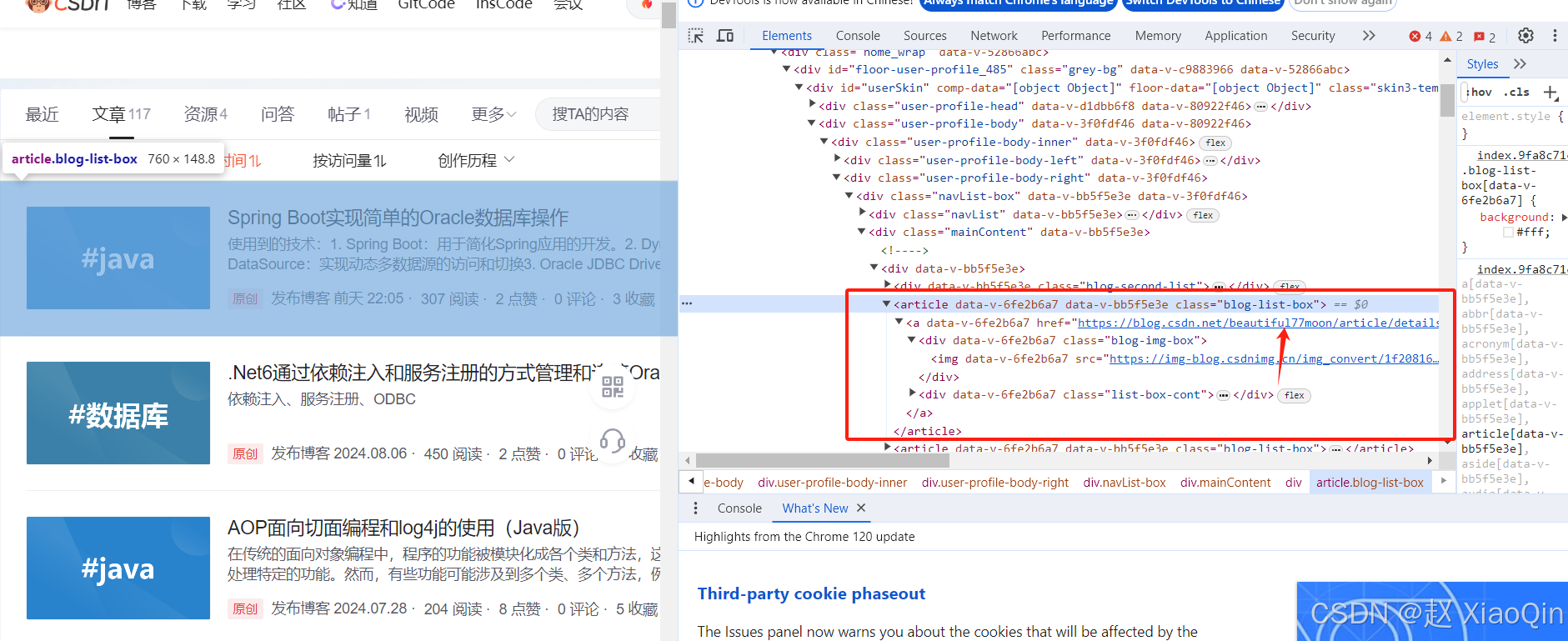The image size is (1568, 641).
Task: Collapse the userSkin div node
Action: coord(799,87)
